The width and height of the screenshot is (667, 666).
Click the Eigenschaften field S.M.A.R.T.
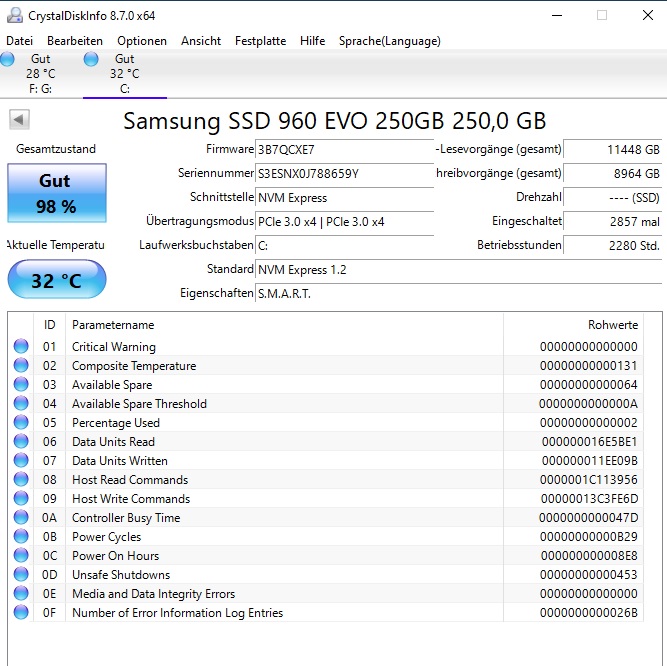click(x=459, y=294)
